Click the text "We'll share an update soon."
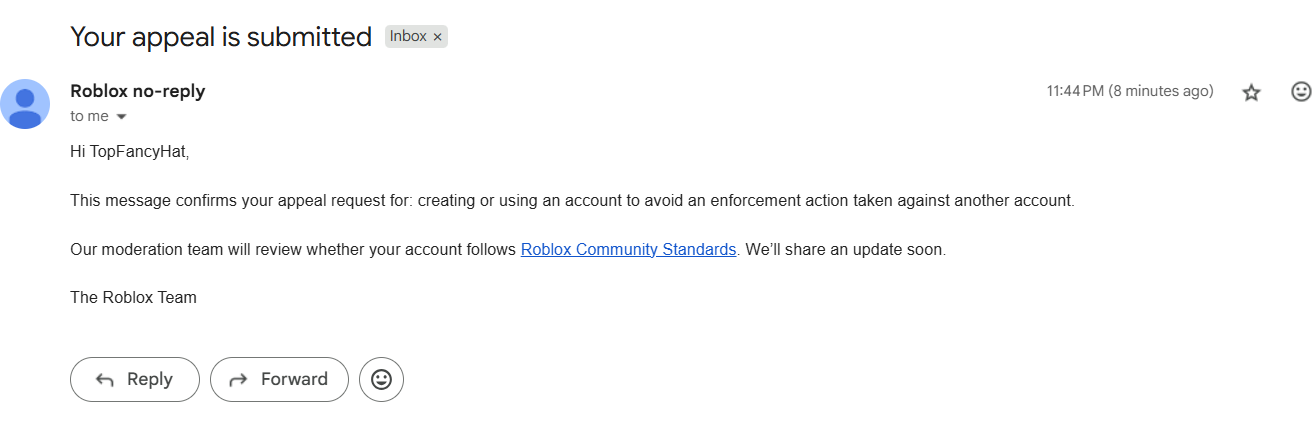 (845, 249)
